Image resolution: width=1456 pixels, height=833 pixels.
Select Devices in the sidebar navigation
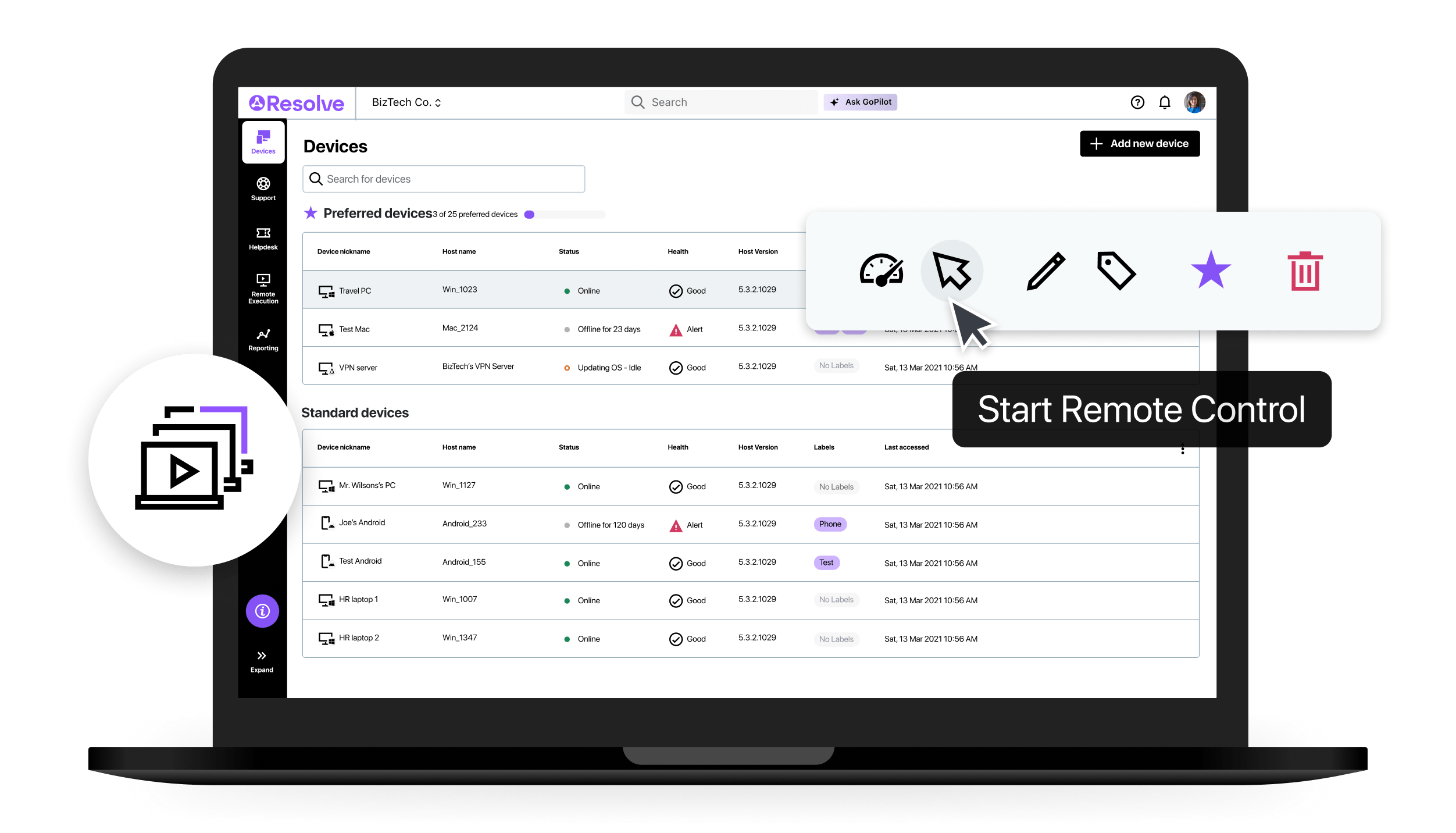(263, 142)
